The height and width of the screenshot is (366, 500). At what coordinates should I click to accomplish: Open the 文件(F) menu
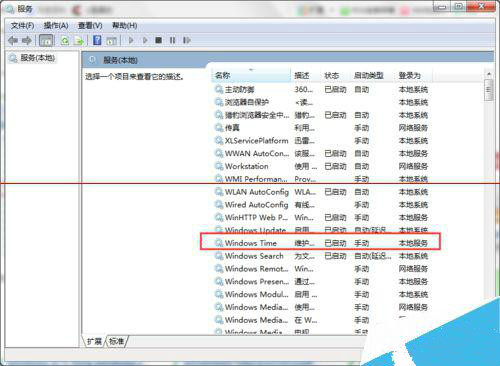click(x=22, y=25)
